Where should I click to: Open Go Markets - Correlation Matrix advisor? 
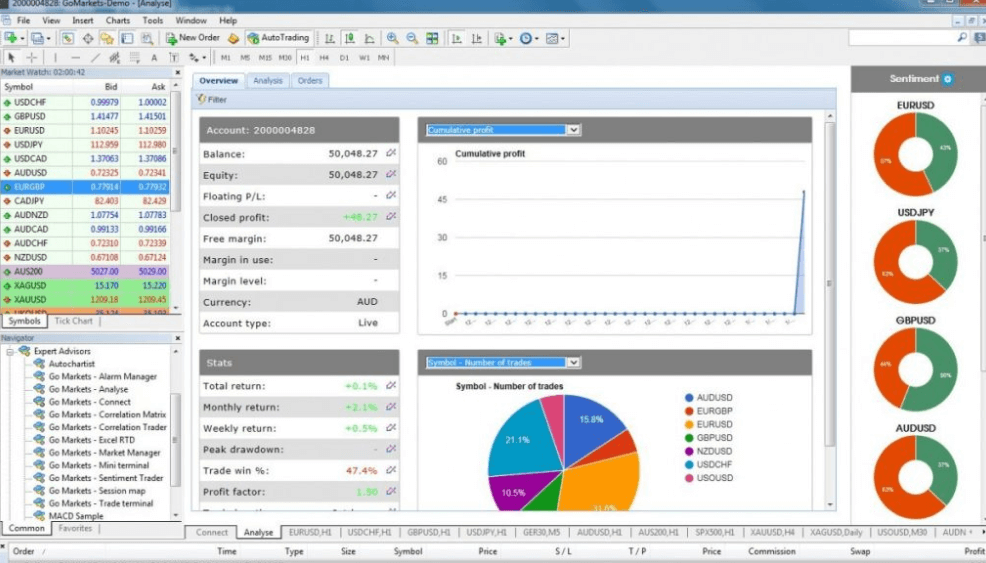[x=108, y=415]
